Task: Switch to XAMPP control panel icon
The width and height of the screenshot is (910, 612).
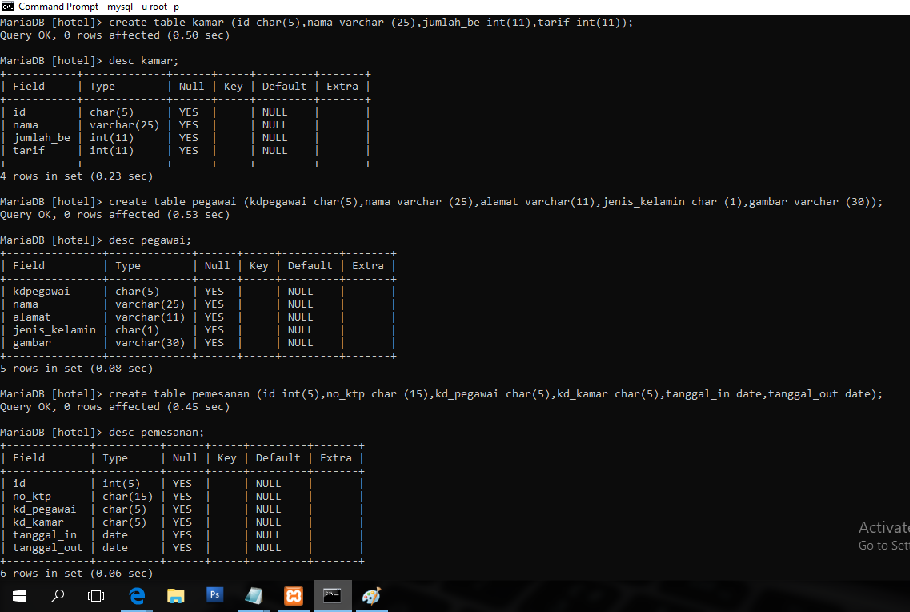Action: click(293, 596)
